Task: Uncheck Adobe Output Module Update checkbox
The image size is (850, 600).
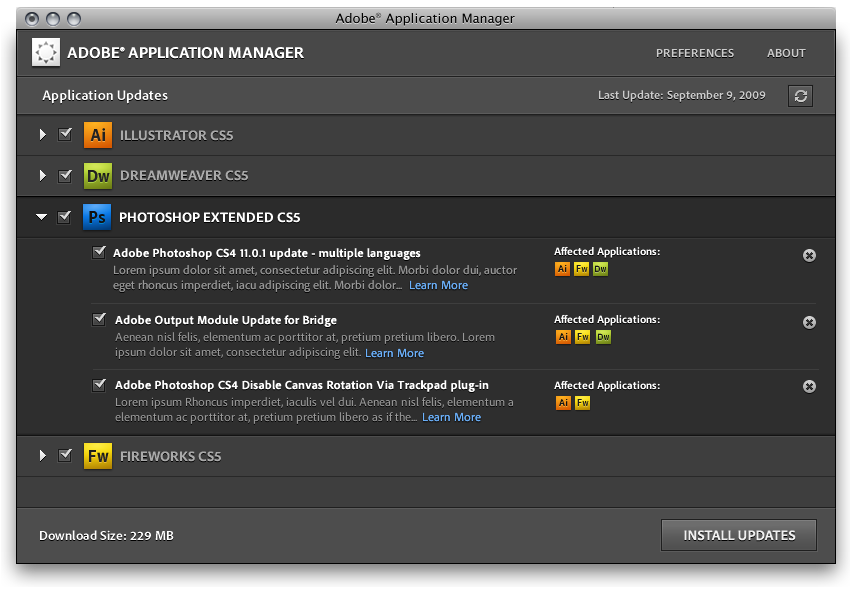Action: 99,319
